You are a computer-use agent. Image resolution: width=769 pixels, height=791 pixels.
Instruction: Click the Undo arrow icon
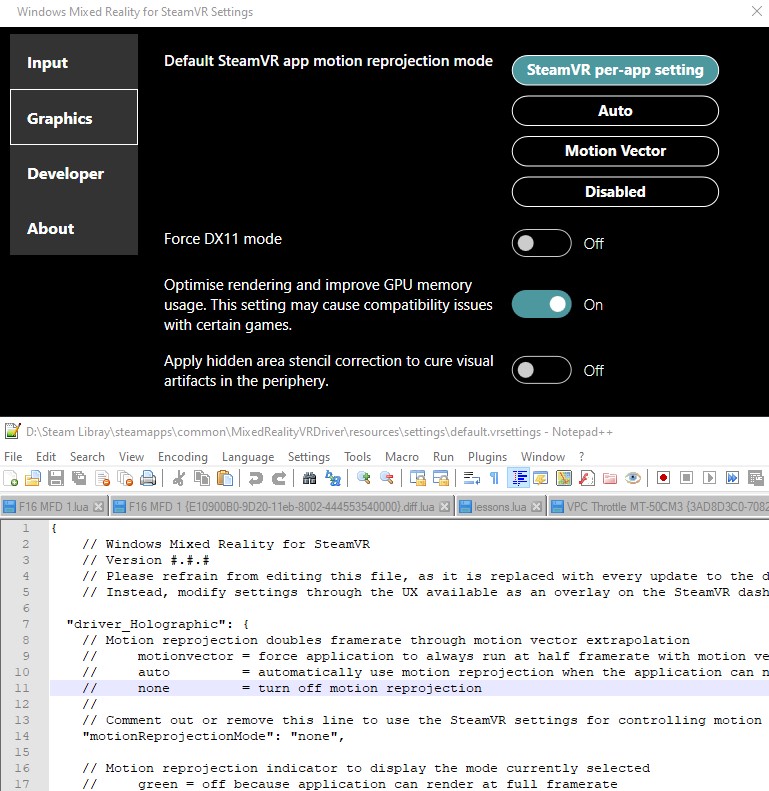[255, 478]
